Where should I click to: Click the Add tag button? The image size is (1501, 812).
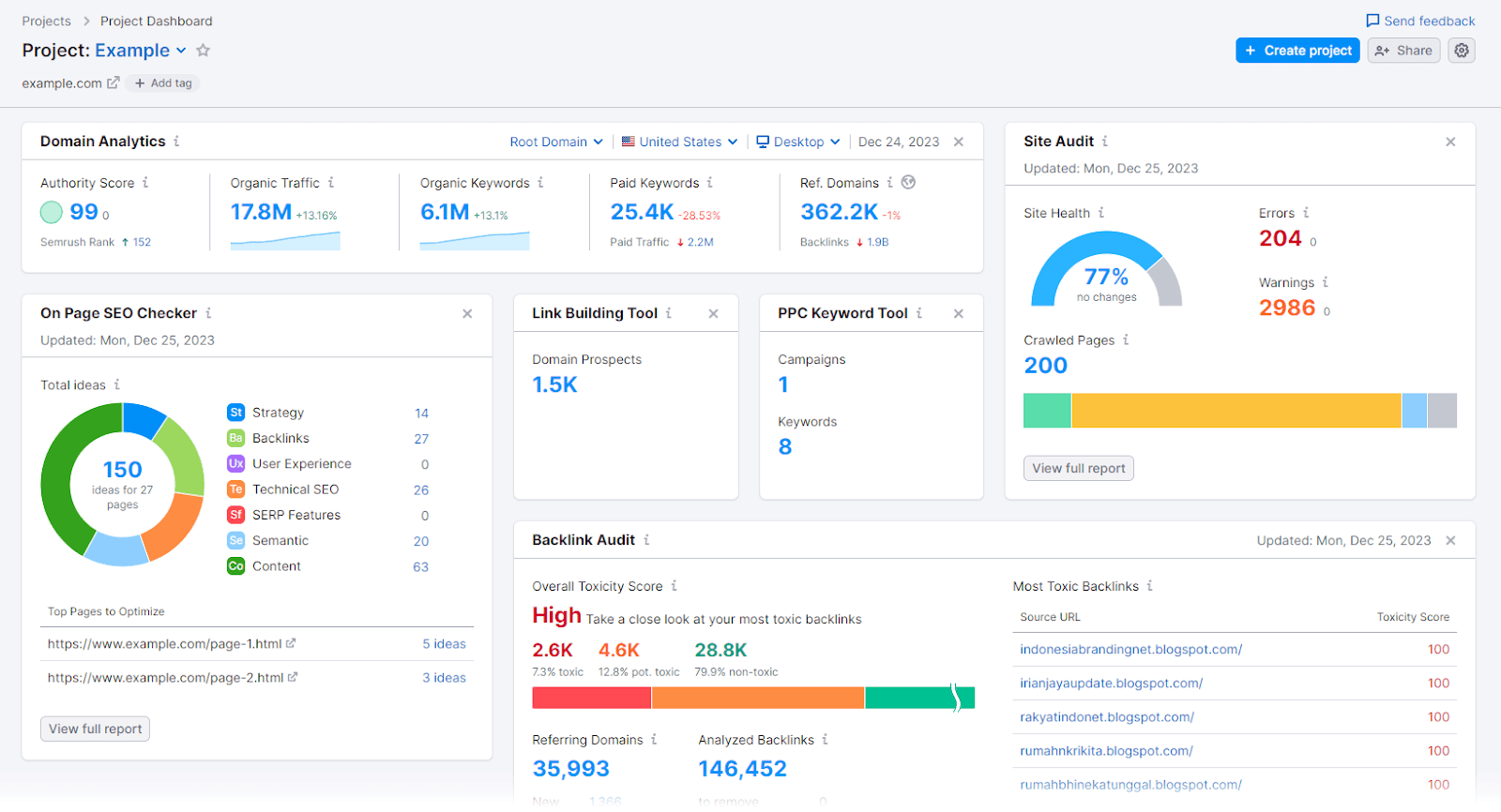point(163,83)
